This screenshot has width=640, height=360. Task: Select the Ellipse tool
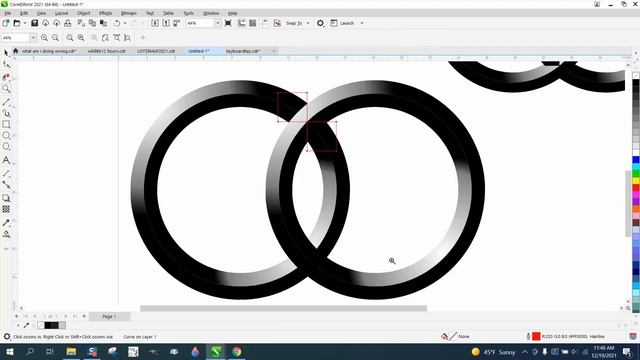[x=6, y=135]
